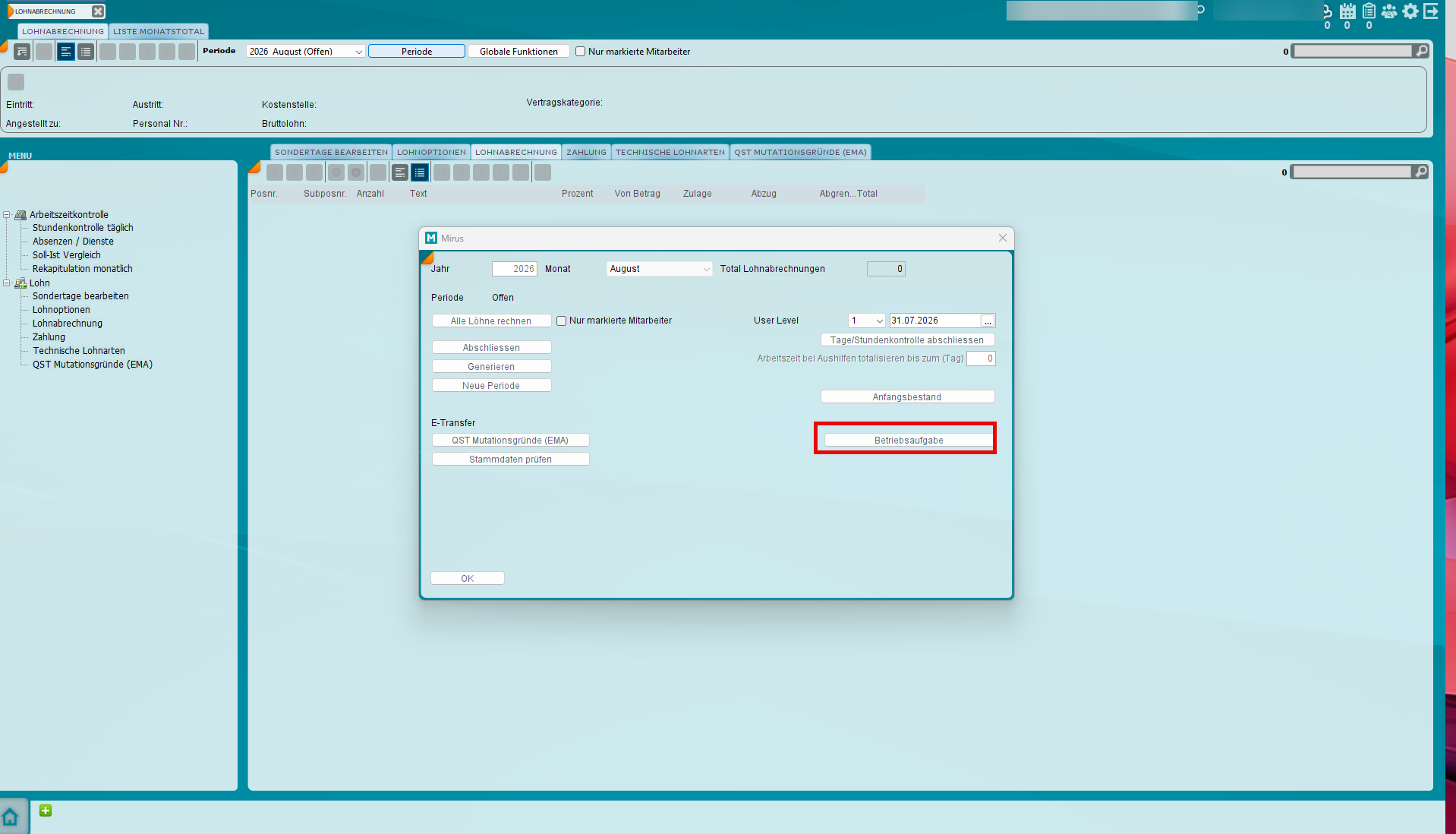Collapse the Arbeitszeitkontrolle tree node

tap(7, 215)
